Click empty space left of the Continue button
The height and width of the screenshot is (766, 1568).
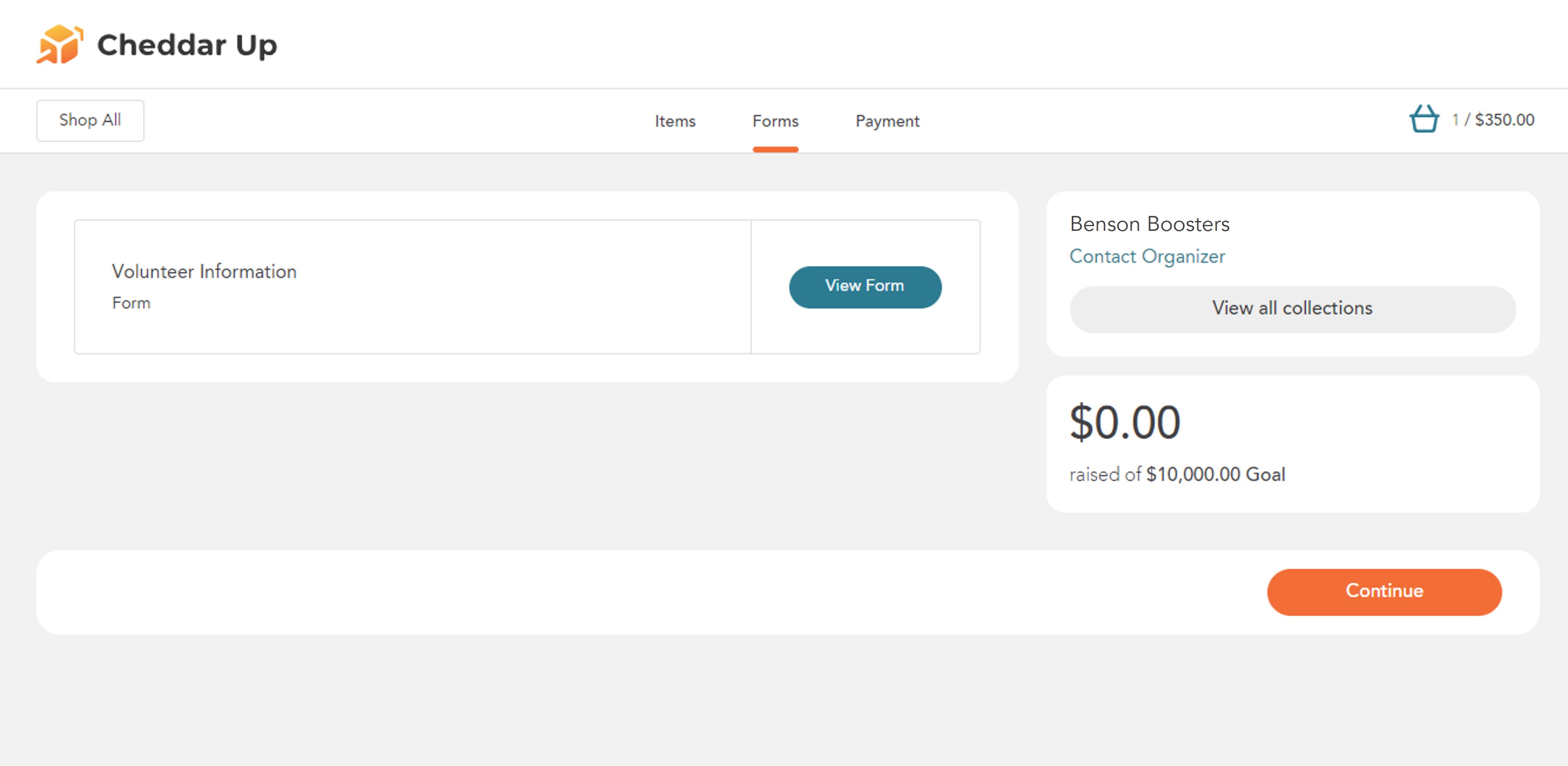coord(608,592)
